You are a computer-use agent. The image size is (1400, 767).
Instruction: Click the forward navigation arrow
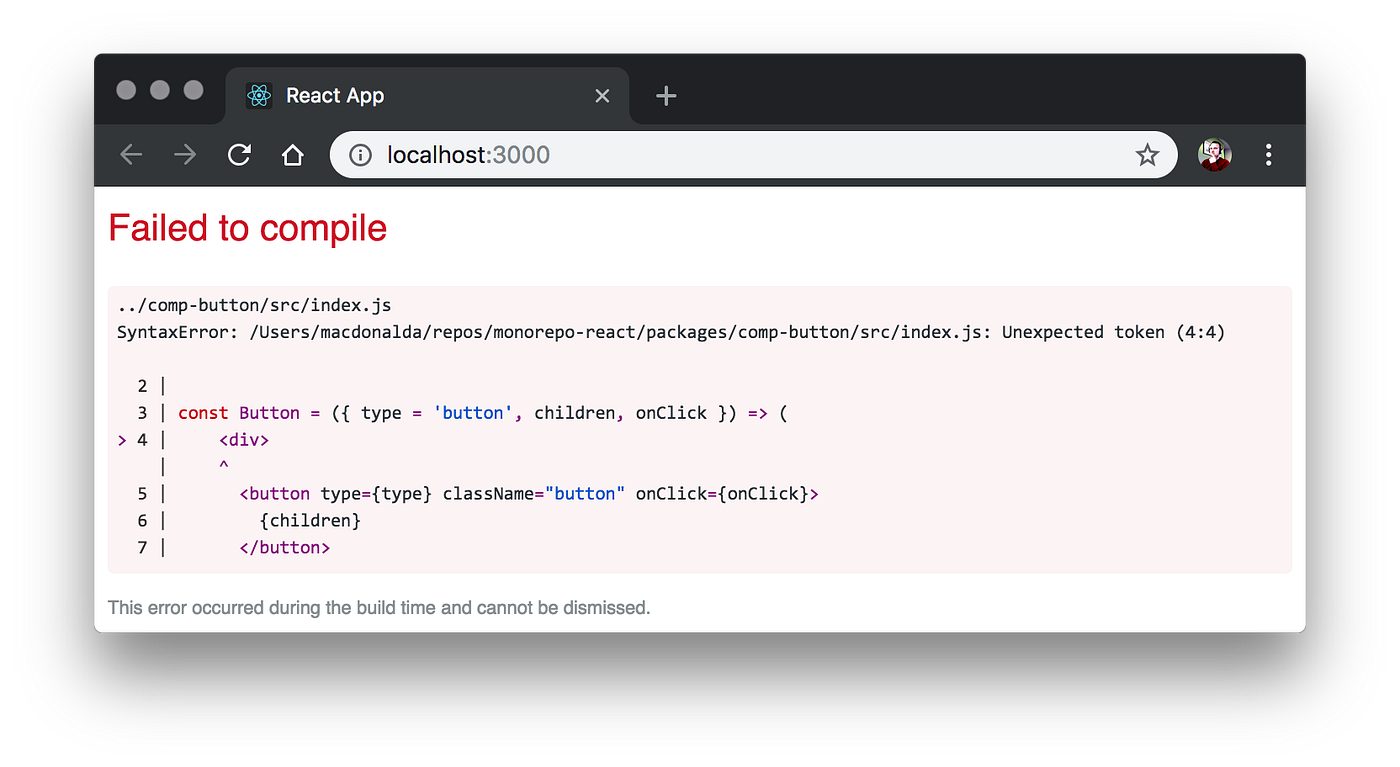(x=185, y=155)
